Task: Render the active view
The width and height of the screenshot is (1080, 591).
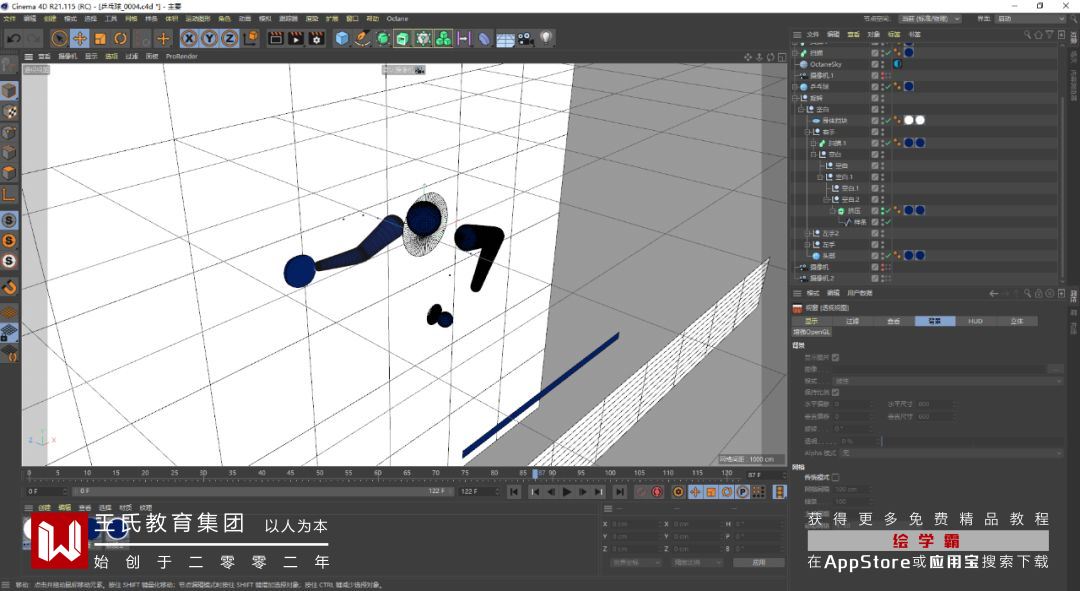Action: coord(276,39)
